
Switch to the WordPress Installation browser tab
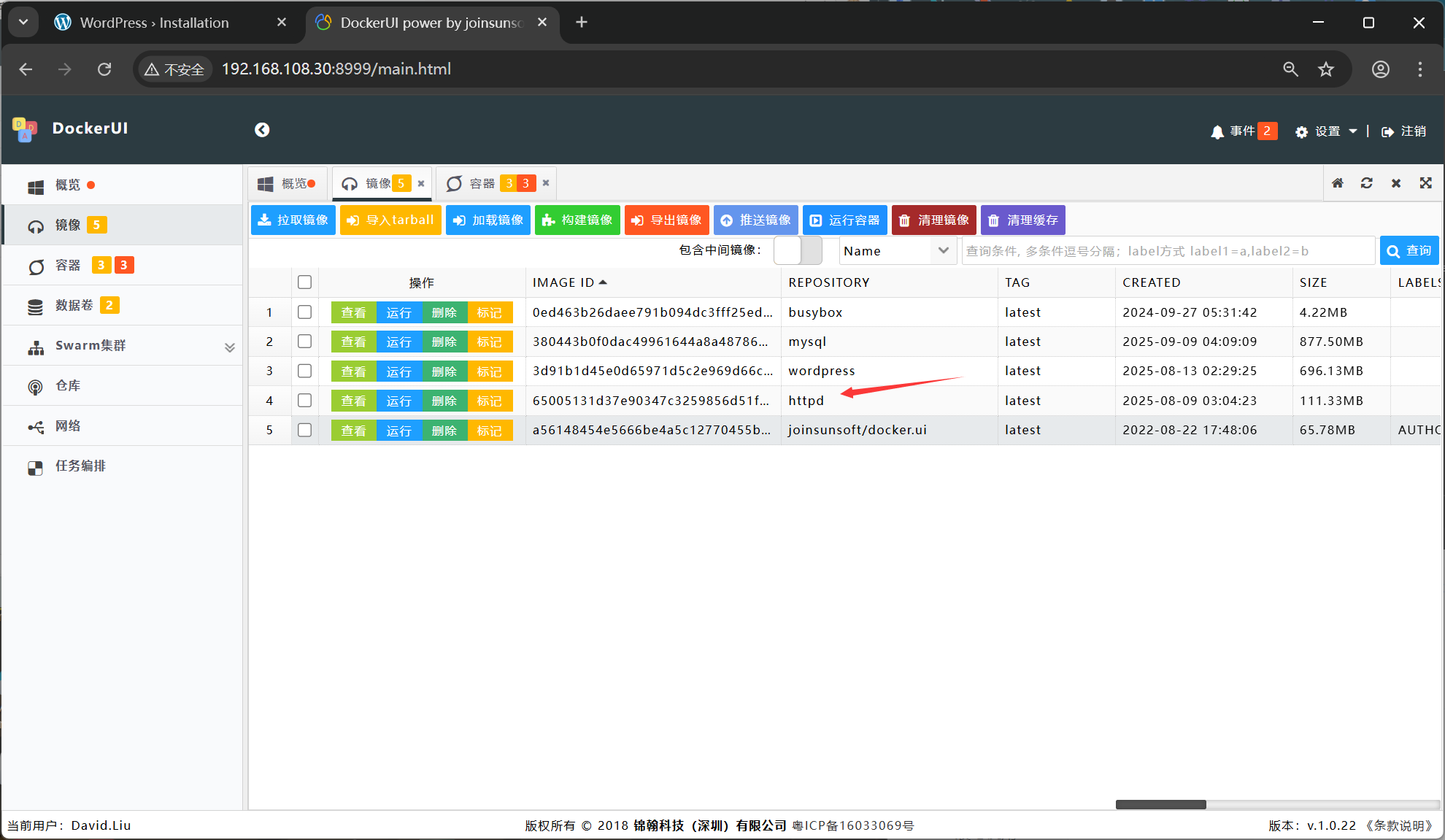tap(171, 23)
